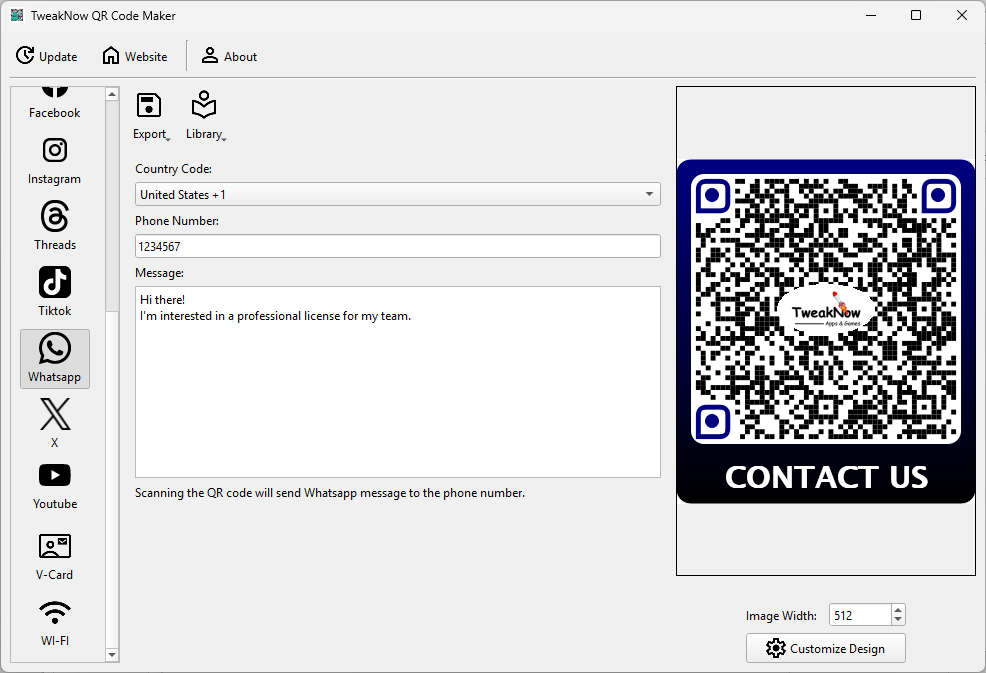Image resolution: width=986 pixels, height=673 pixels.
Task: Click inside the Message text area
Action: tap(397, 400)
